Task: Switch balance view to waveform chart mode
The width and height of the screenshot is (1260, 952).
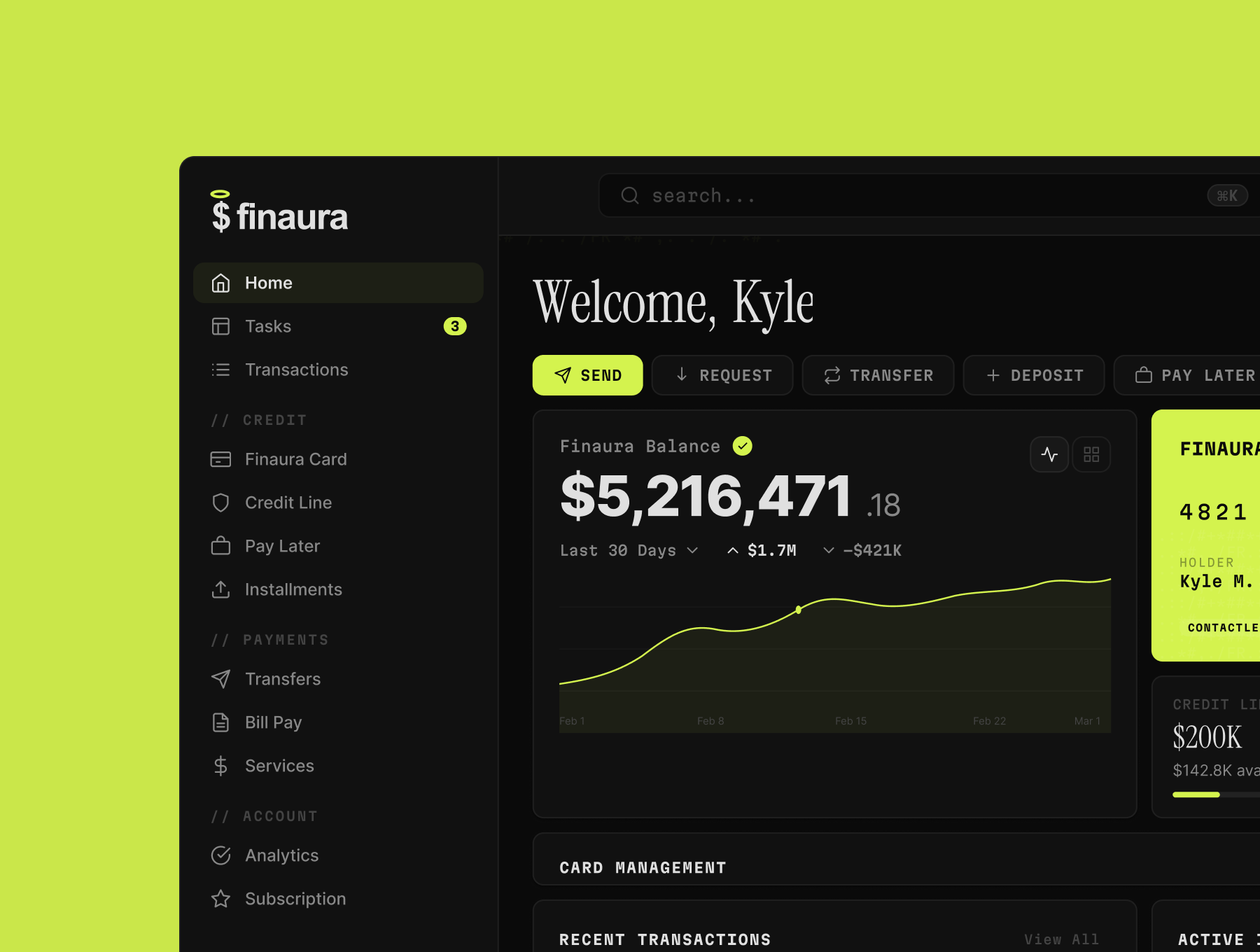Action: coord(1049,454)
